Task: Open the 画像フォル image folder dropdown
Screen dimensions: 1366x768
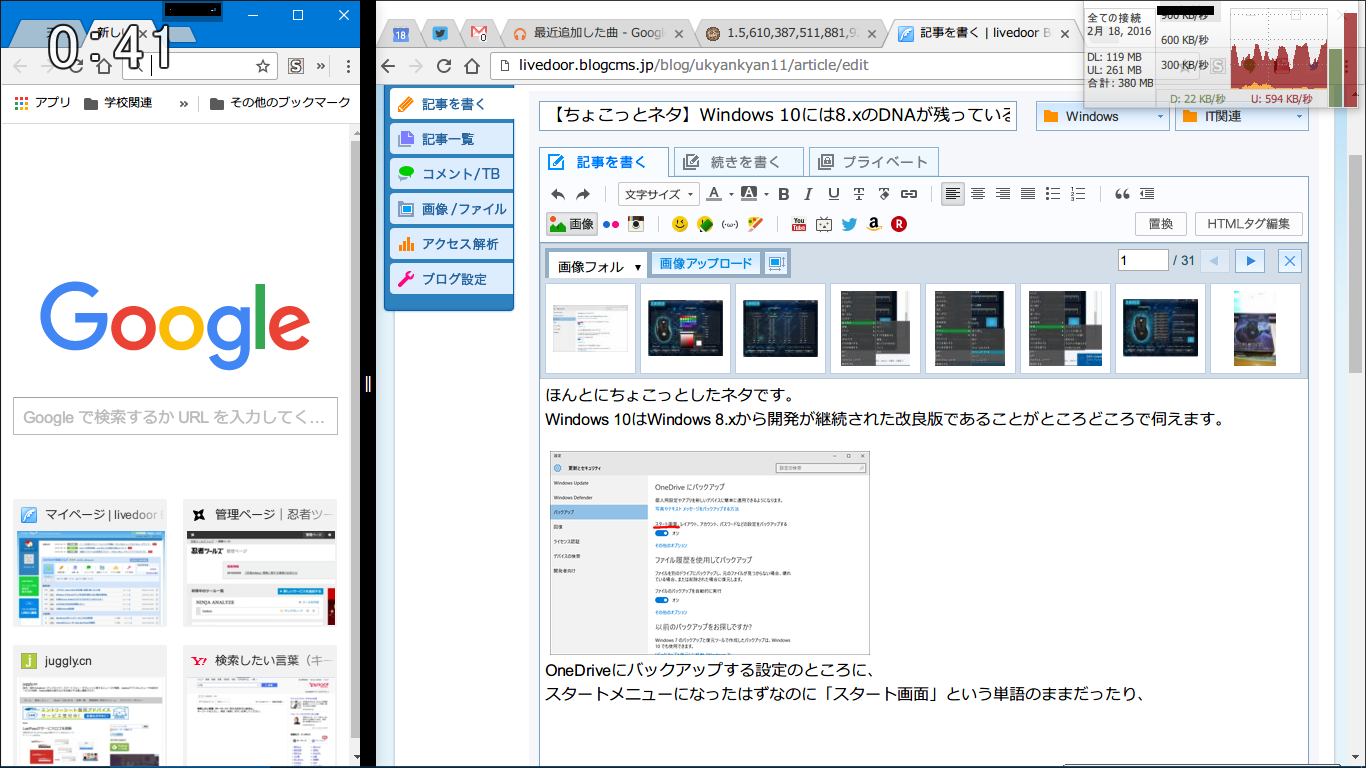Action: (597, 266)
